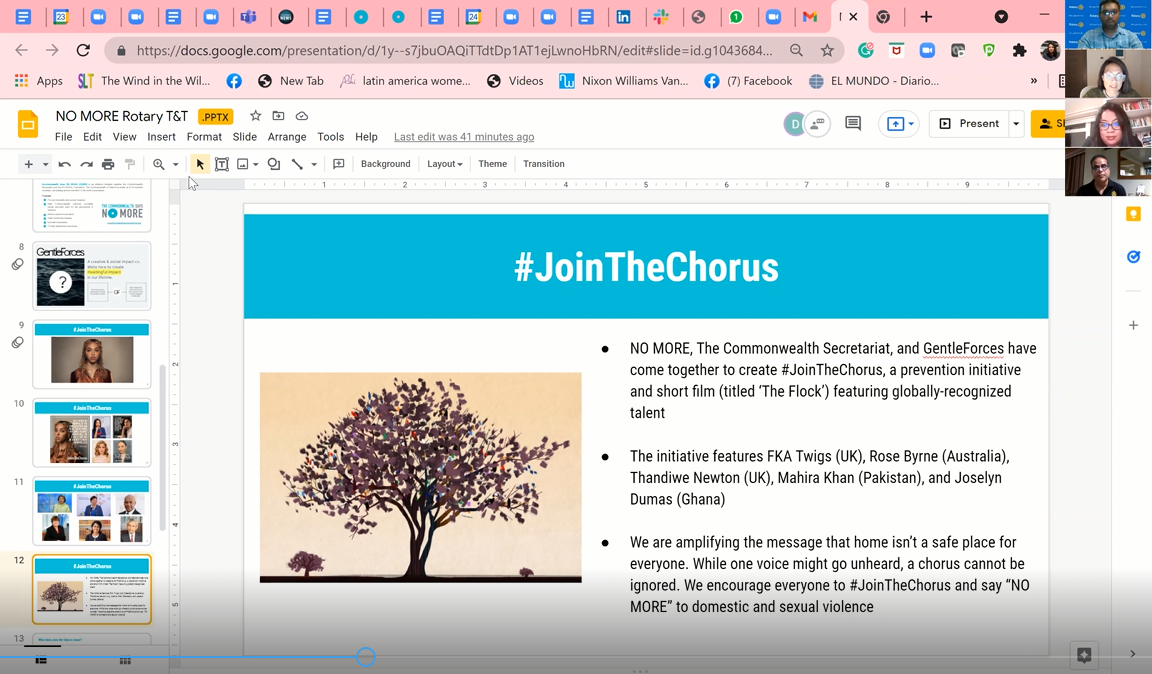The image size is (1152, 674).
Task: Select the Text box tool
Action: 222,164
